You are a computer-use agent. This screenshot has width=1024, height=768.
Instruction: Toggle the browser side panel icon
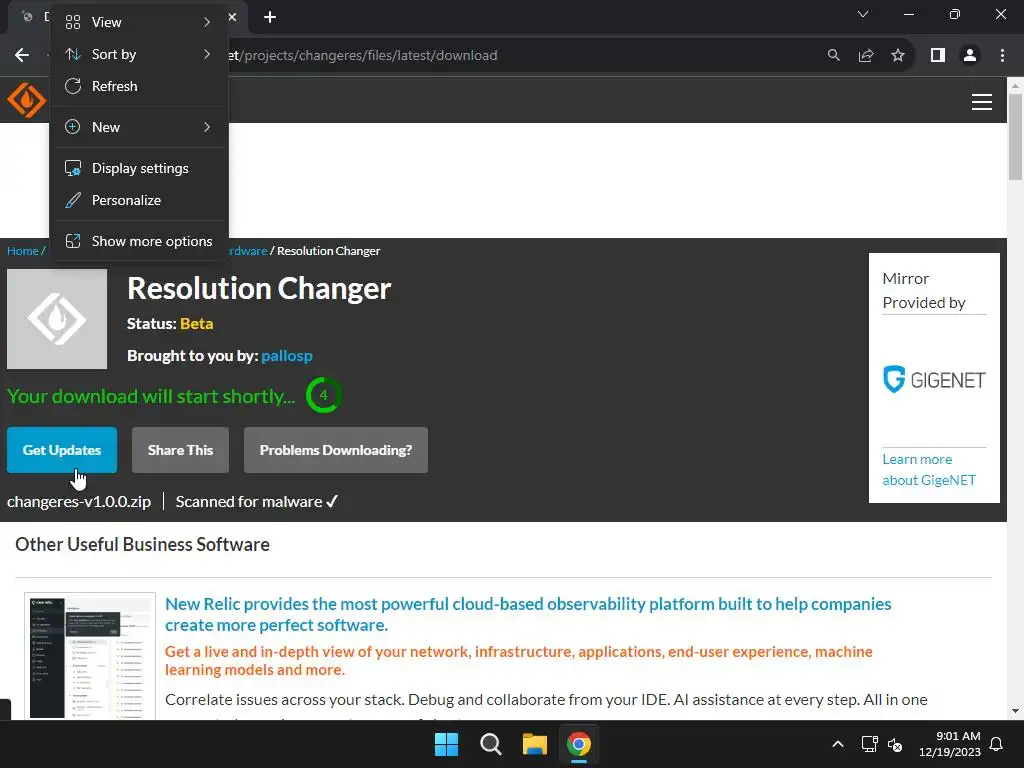coord(938,56)
